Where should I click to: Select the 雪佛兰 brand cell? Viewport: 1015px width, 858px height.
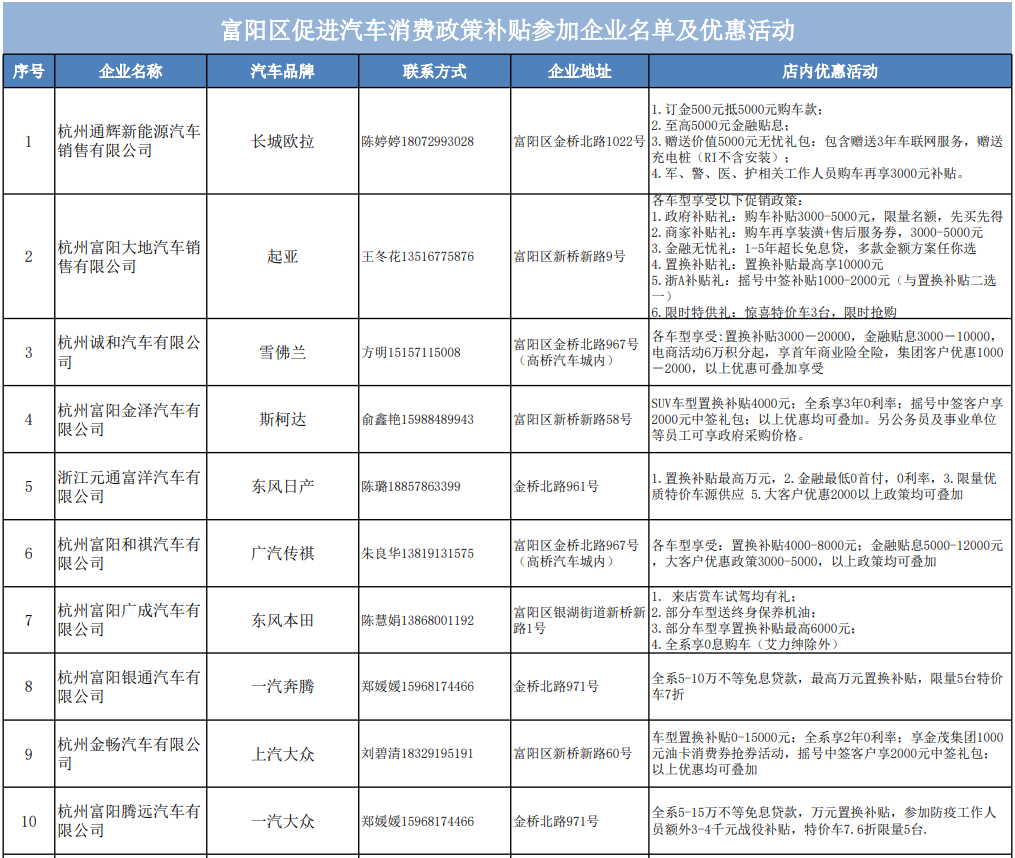point(282,352)
